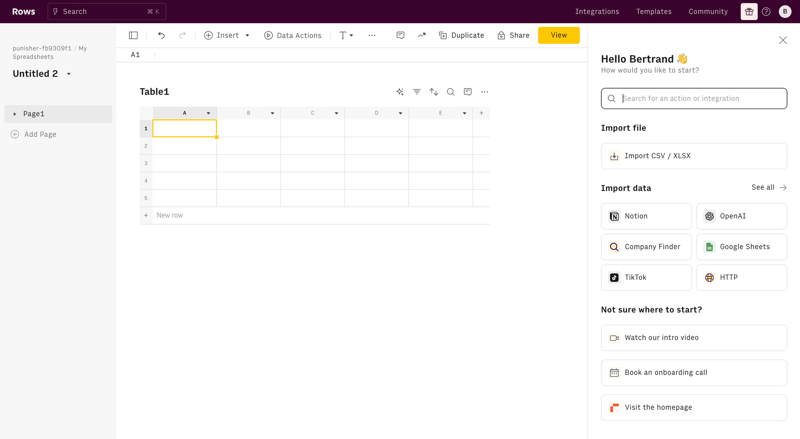Image resolution: width=800 pixels, height=439 pixels.
Task: Open the user avatar B
Action: pos(785,11)
